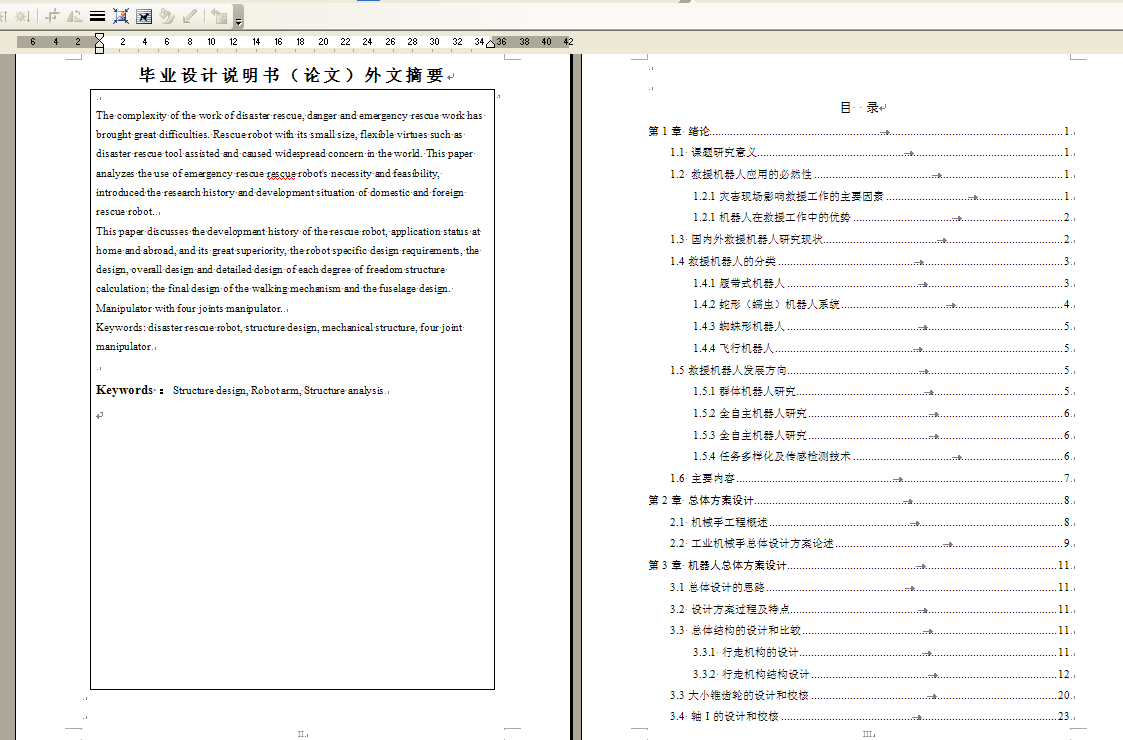1123x740 pixels.
Task: Click TOC entry 3.4 轴 I 的设计和校核
Action: tap(869, 716)
